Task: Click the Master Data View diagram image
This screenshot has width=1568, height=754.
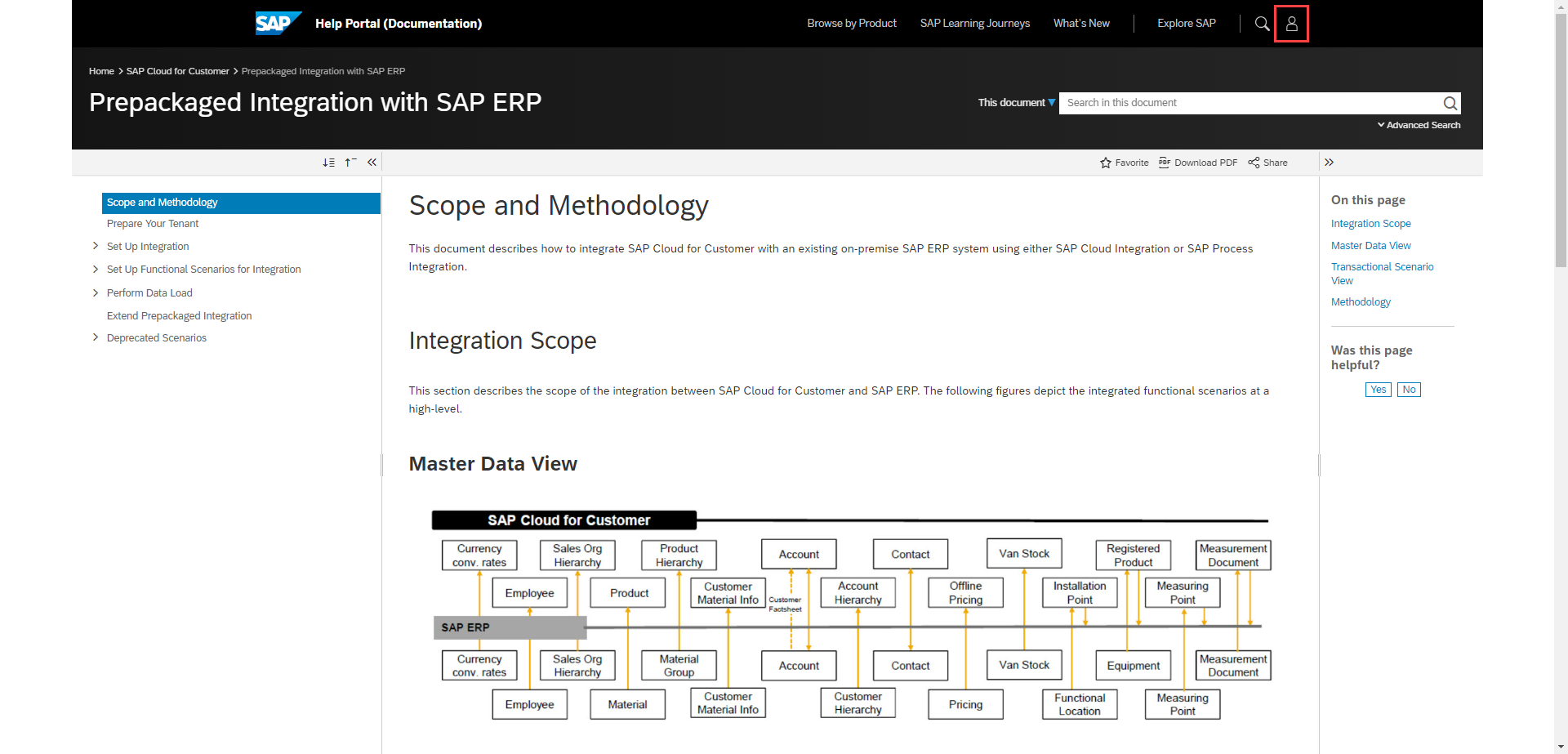Action: [851, 614]
